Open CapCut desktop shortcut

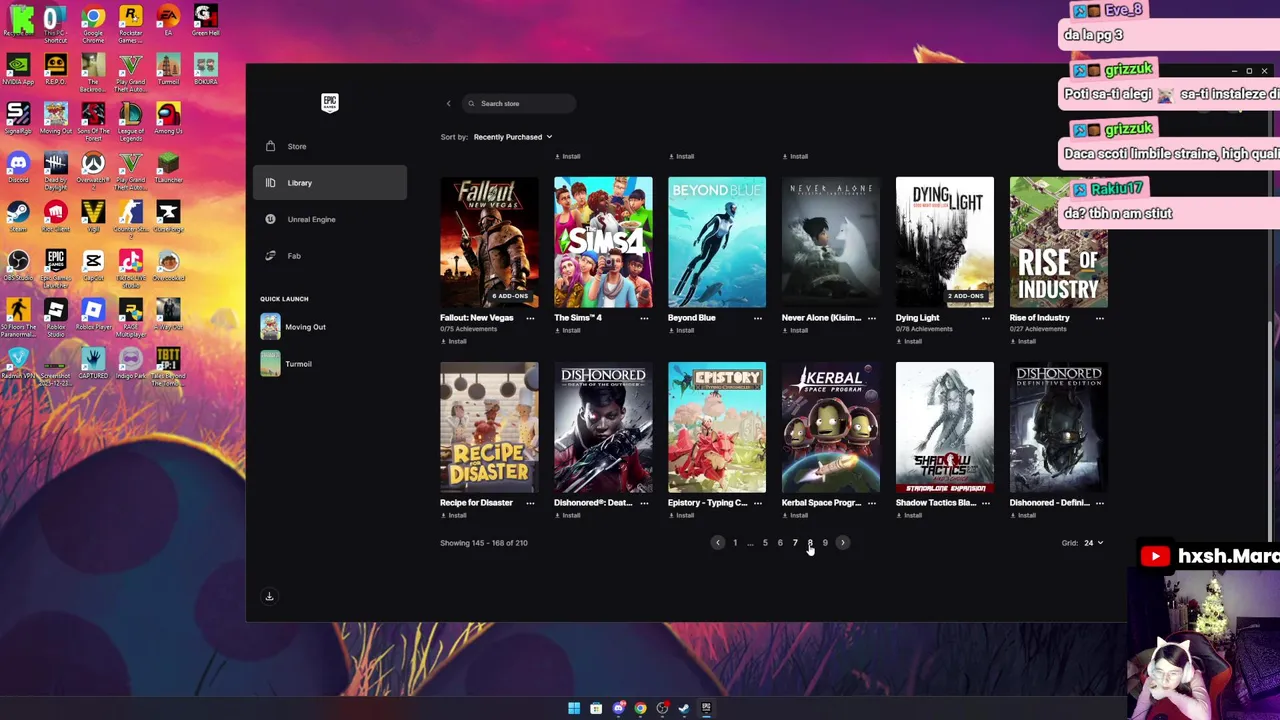pos(93,267)
